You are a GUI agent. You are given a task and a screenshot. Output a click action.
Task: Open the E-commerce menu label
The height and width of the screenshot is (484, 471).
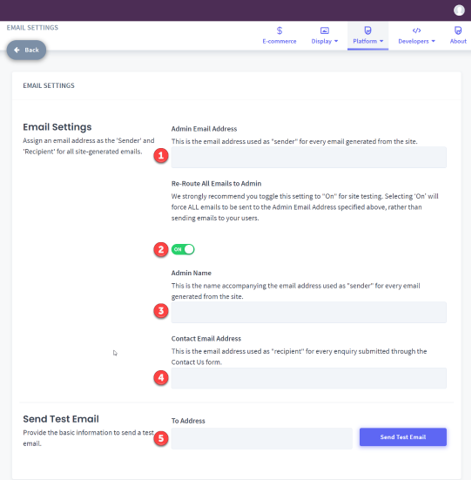[279, 41]
